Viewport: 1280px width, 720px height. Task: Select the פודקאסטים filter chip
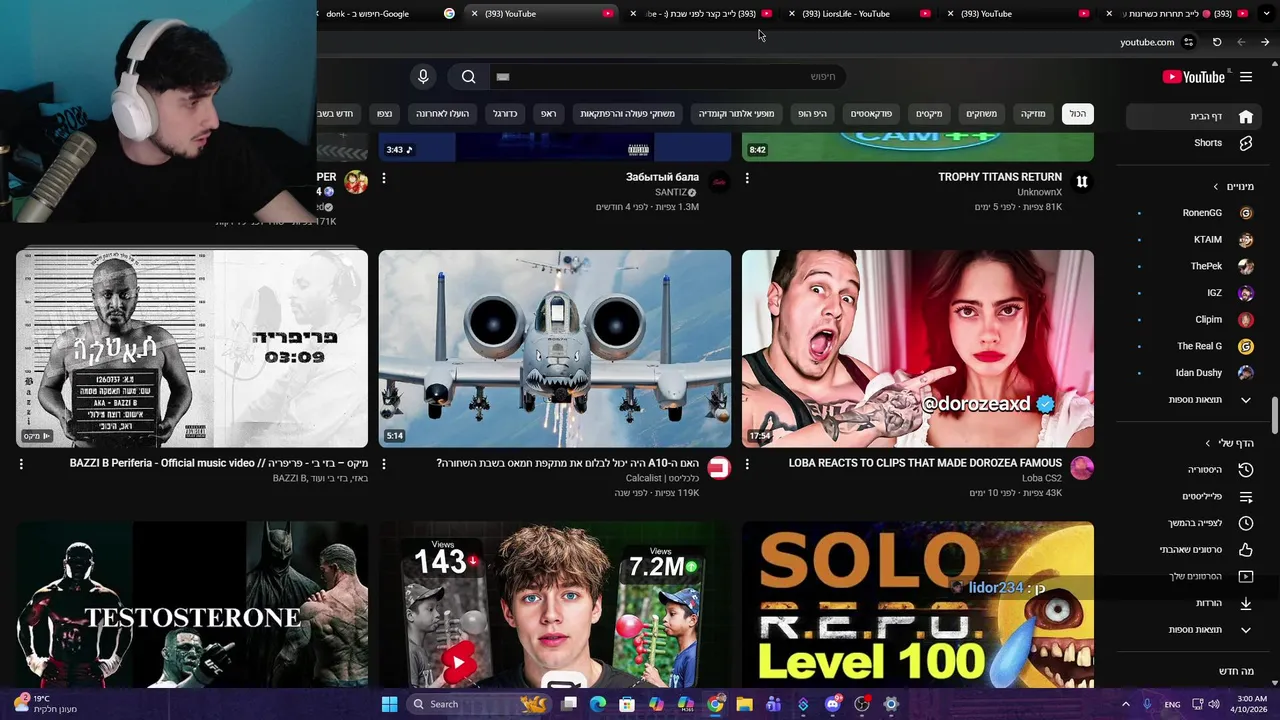[871, 114]
